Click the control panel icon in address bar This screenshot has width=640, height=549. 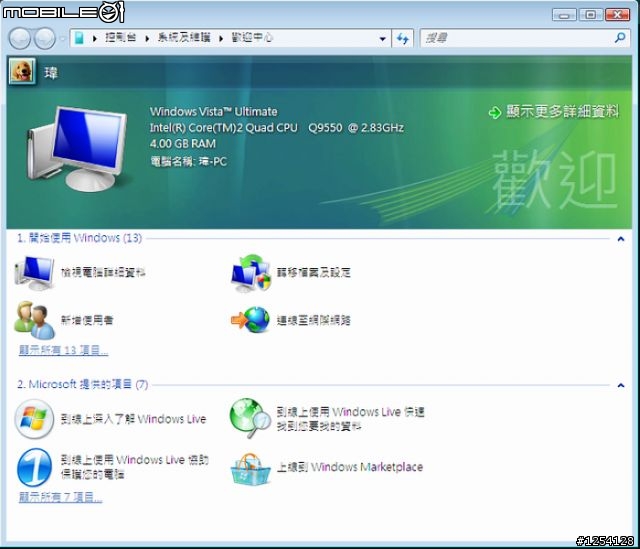[x=80, y=38]
